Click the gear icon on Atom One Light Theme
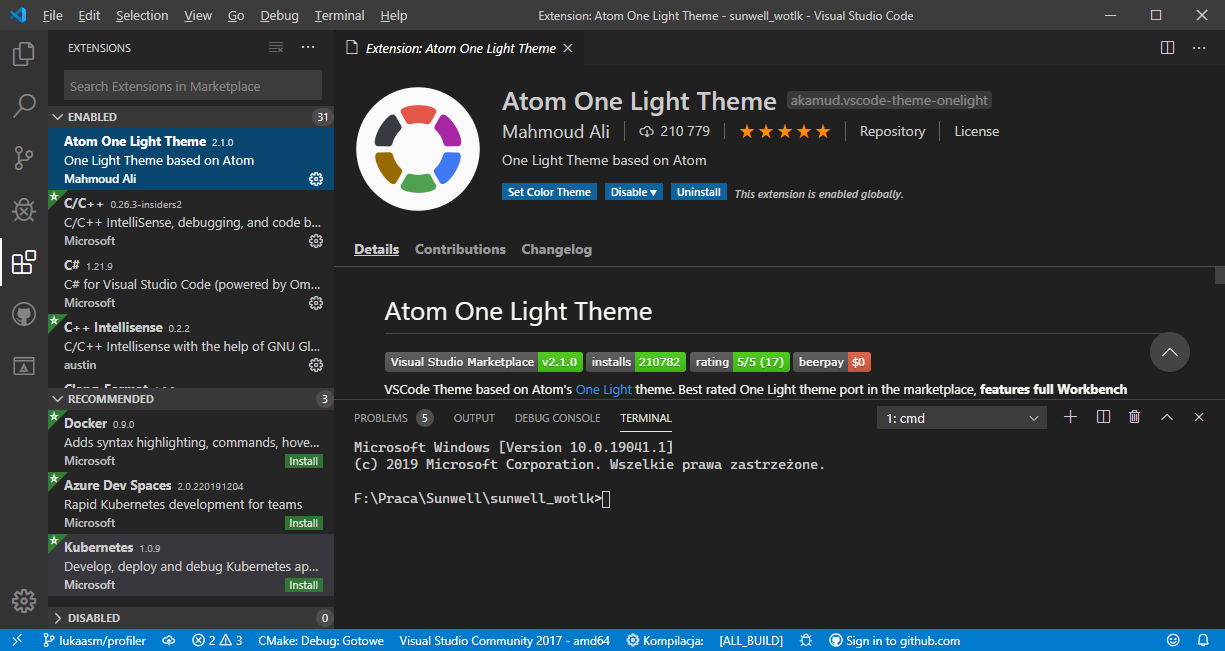Screen dimensions: 1225x651 [x=316, y=179]
